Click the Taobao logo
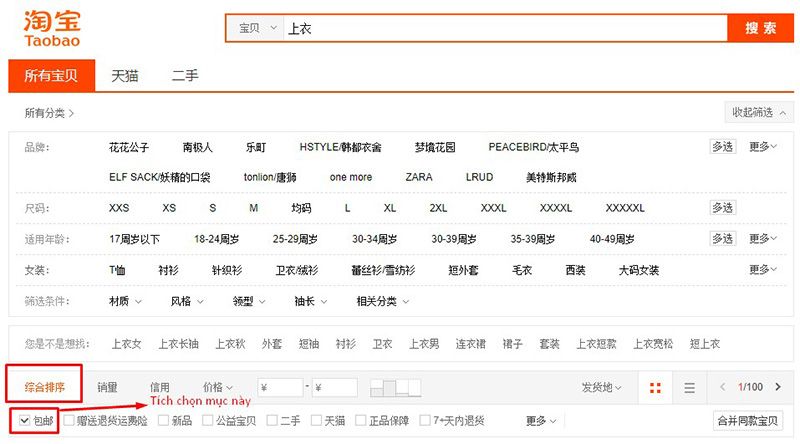This screenshot has height=444, width=800. click(x=52, y=29)
